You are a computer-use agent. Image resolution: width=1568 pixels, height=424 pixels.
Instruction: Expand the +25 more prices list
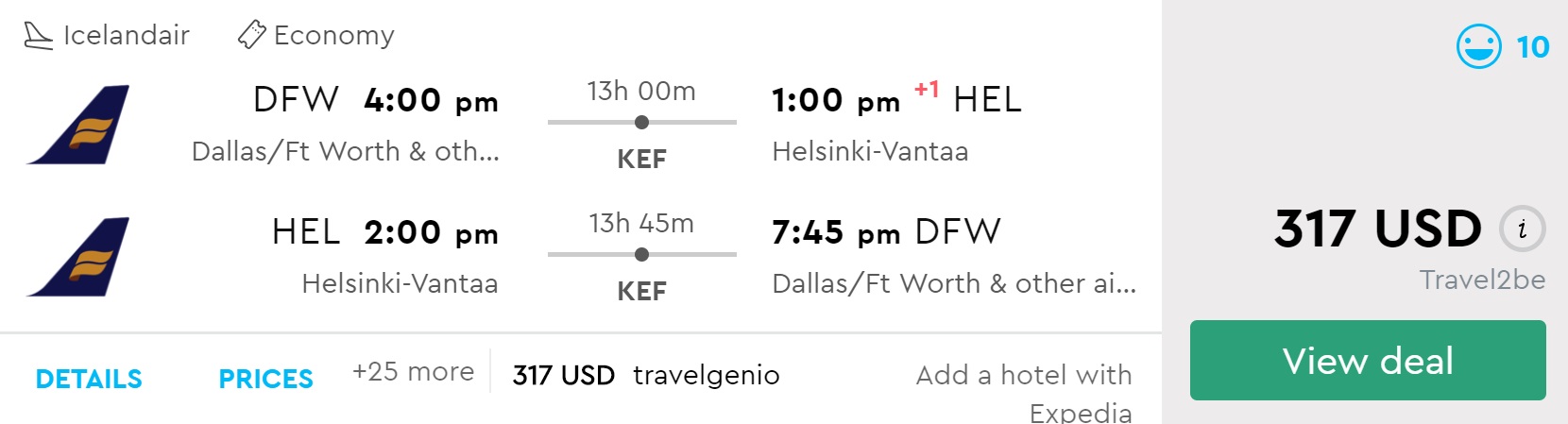click(x=413, y=372)
